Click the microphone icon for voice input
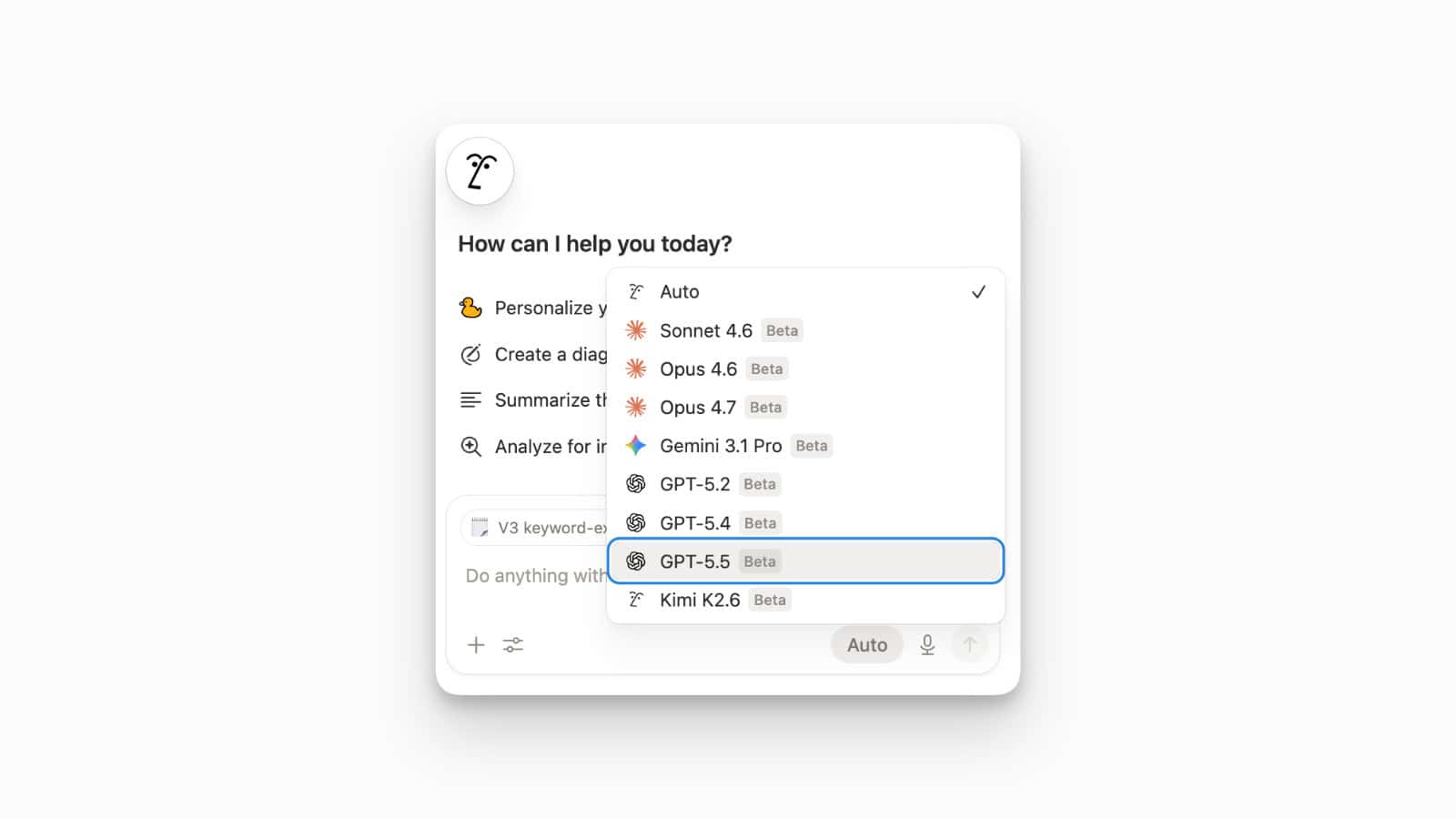 pyautogui.click(x=926, y=644)
